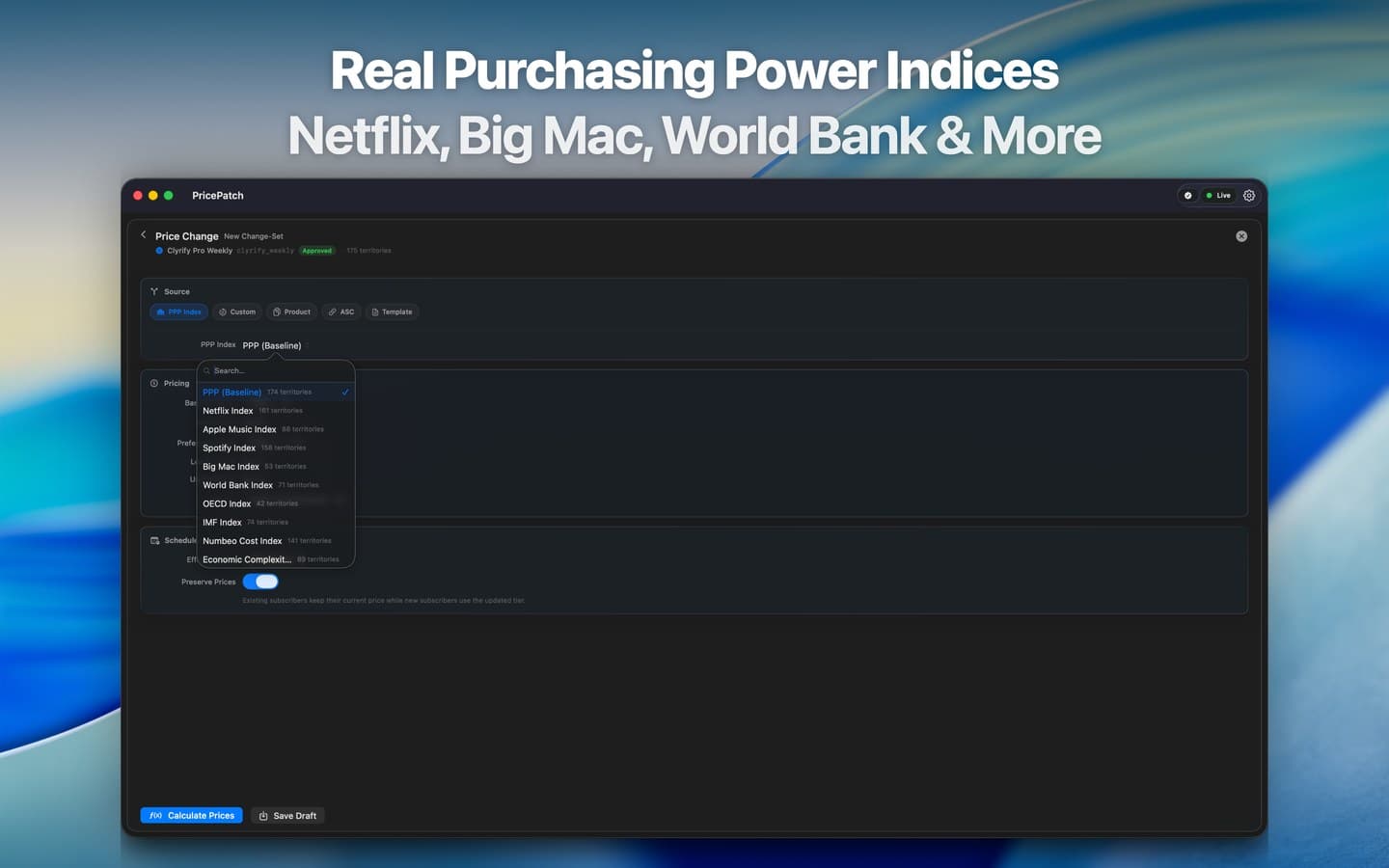Click the Schedule calendar icon

tap(156, 540)
